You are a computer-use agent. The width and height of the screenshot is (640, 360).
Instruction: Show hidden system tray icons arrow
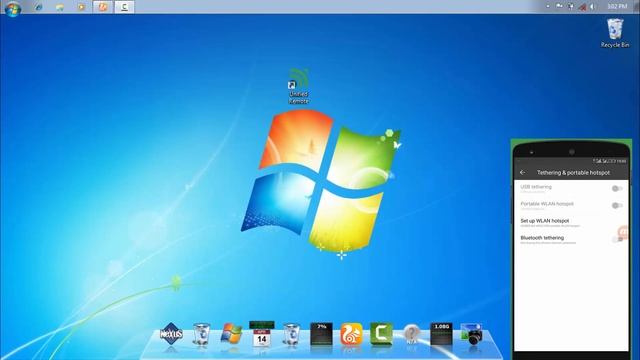[548, 7]
